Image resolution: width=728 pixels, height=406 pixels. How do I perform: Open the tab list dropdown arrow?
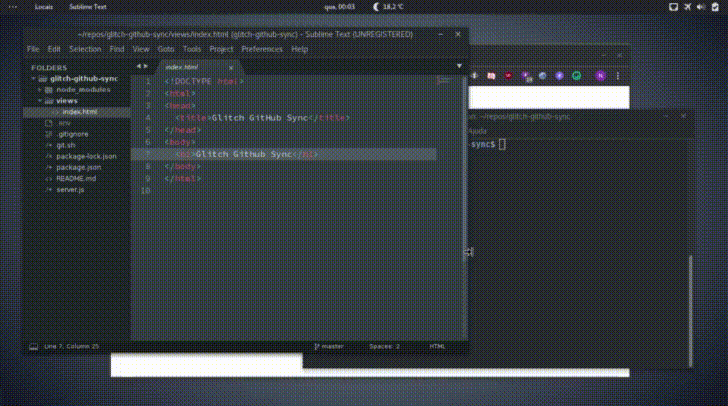[x=459, y=66]
